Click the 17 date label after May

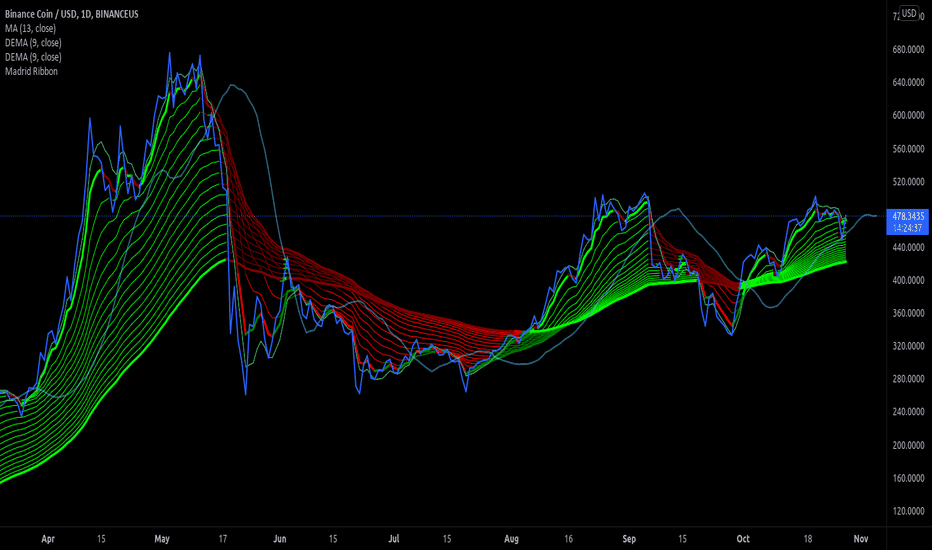point(222,539)
